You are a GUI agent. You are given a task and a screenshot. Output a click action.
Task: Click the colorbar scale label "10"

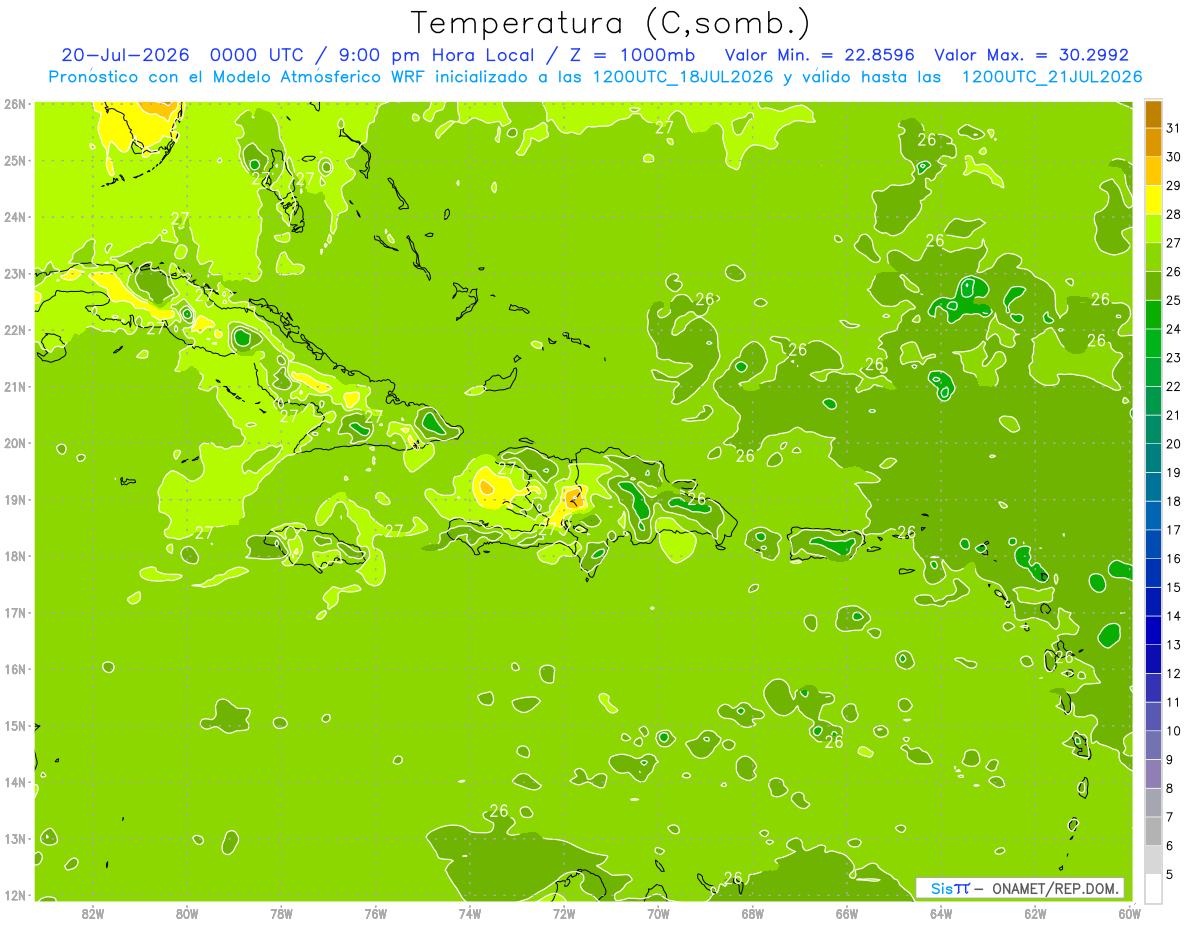(x=1173, y=731)
